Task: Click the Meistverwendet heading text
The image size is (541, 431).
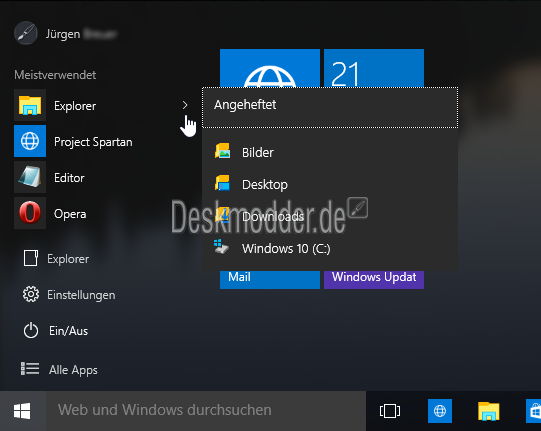Action: point(55,75)
